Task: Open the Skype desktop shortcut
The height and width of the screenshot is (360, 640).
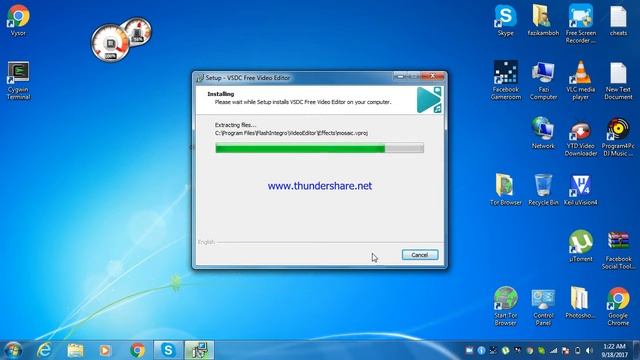Action: click(505, 20)
